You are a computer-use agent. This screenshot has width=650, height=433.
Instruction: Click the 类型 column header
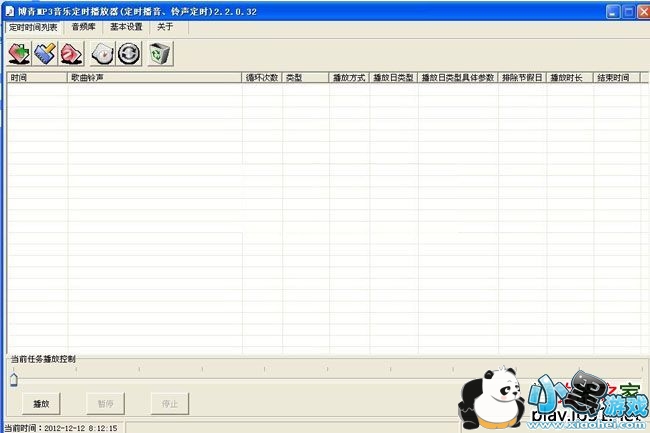(306, 77)
